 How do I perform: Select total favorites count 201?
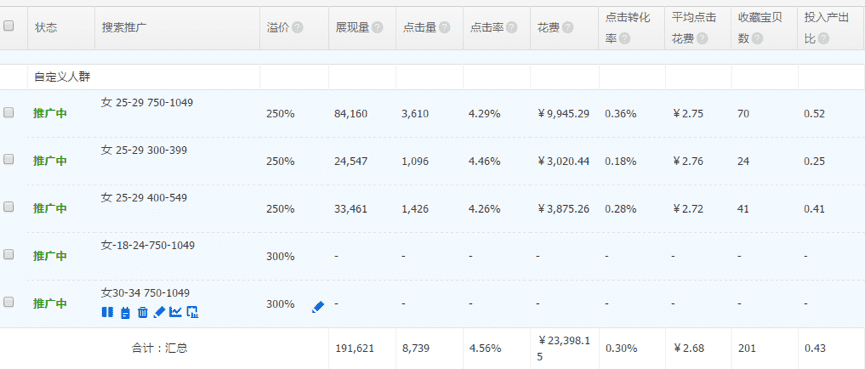(746, 349)
